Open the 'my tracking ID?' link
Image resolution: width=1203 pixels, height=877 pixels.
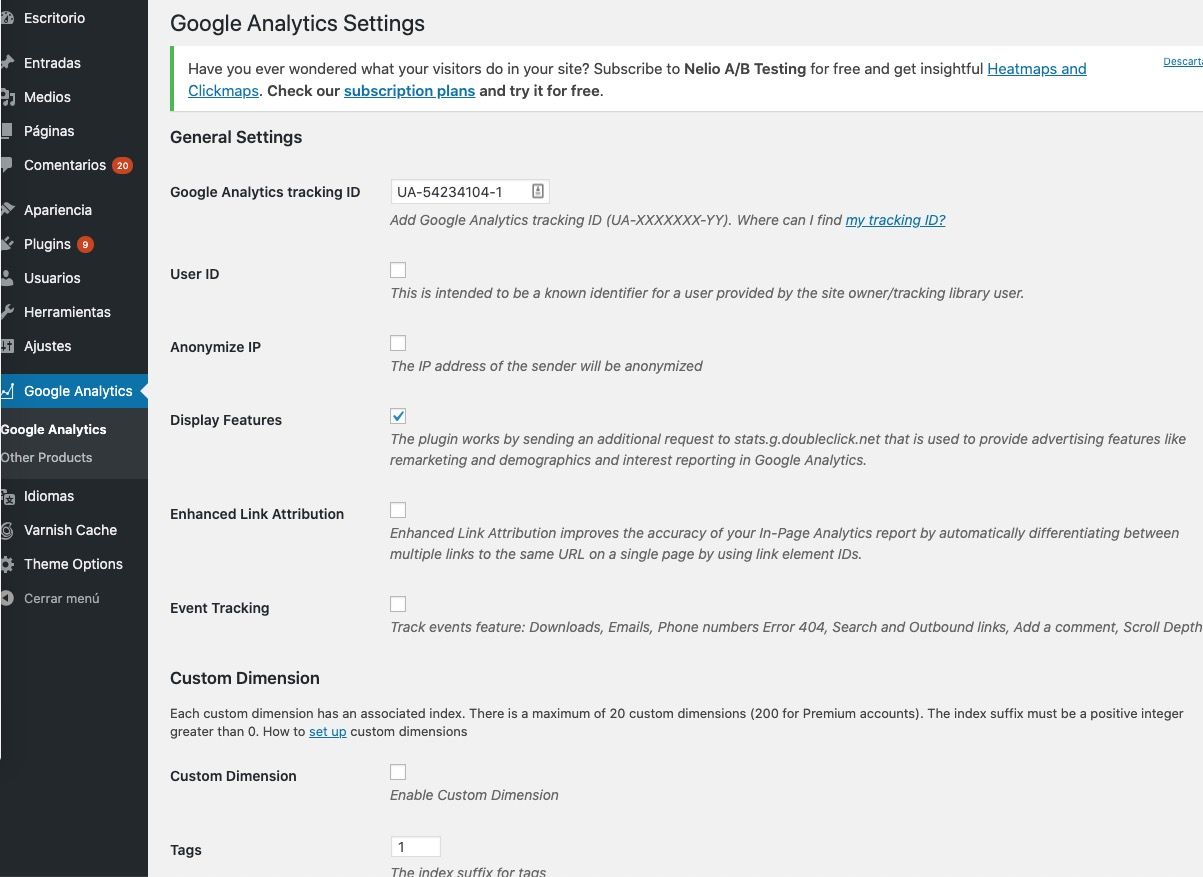(x=895, y=220)
